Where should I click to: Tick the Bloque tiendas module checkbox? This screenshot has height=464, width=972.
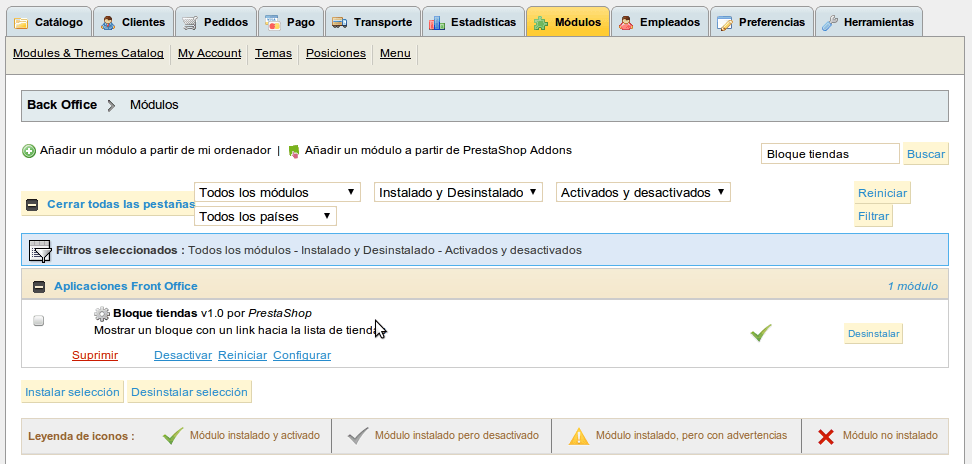click(x=39, y=321)
